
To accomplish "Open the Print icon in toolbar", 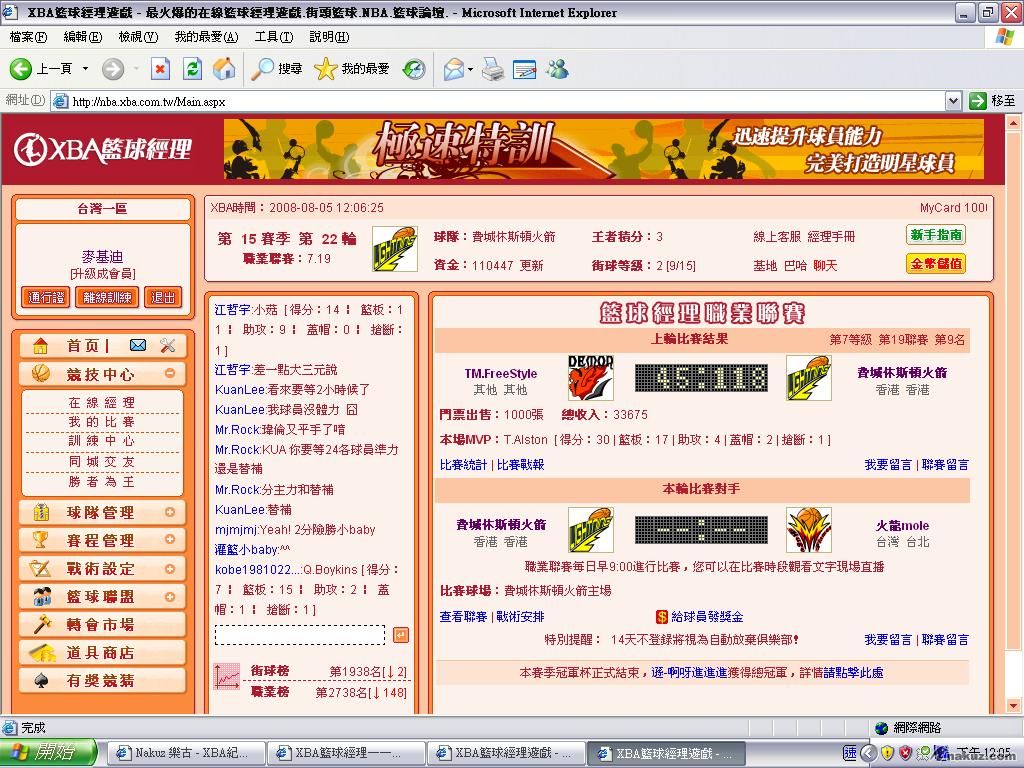I will point(492,69).
